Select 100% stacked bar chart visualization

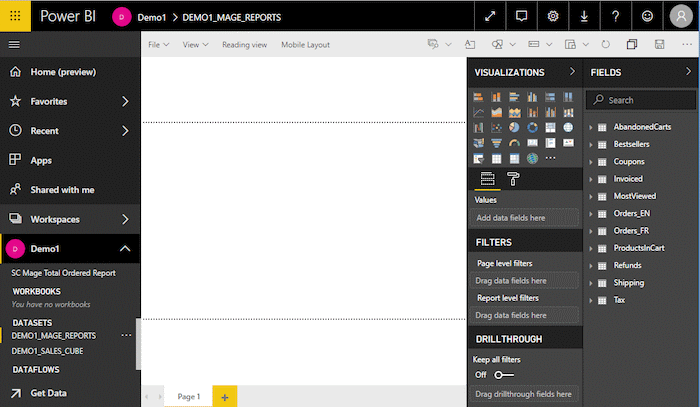pyautogui.click(x=550, y=97)
